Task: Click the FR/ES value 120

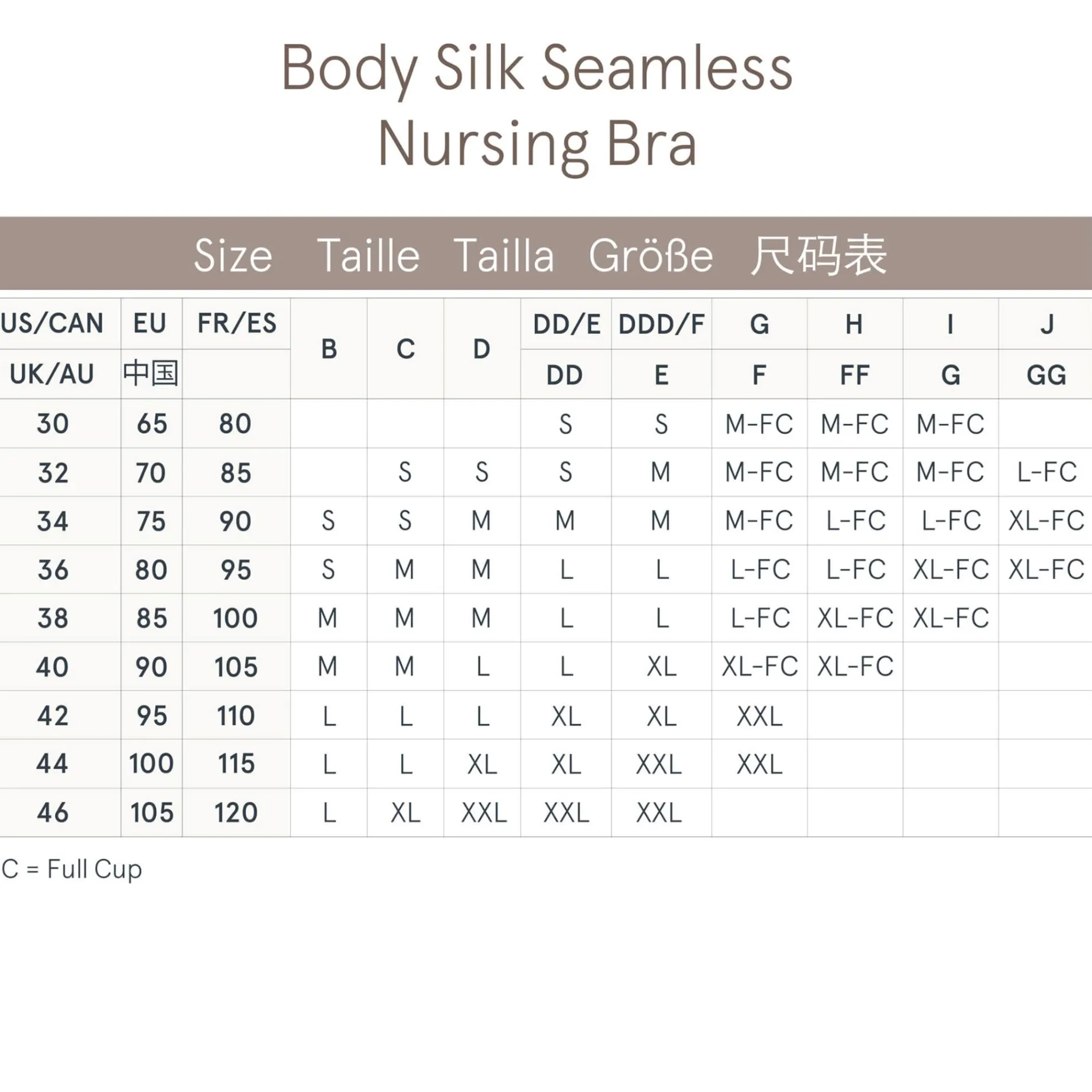Action: pos(236,812)
